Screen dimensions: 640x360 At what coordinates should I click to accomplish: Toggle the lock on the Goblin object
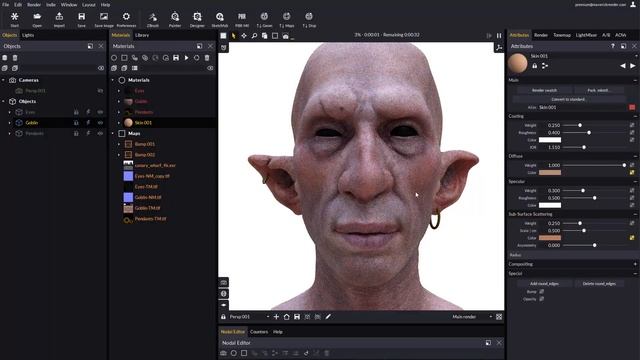click(x=76, y=122)
